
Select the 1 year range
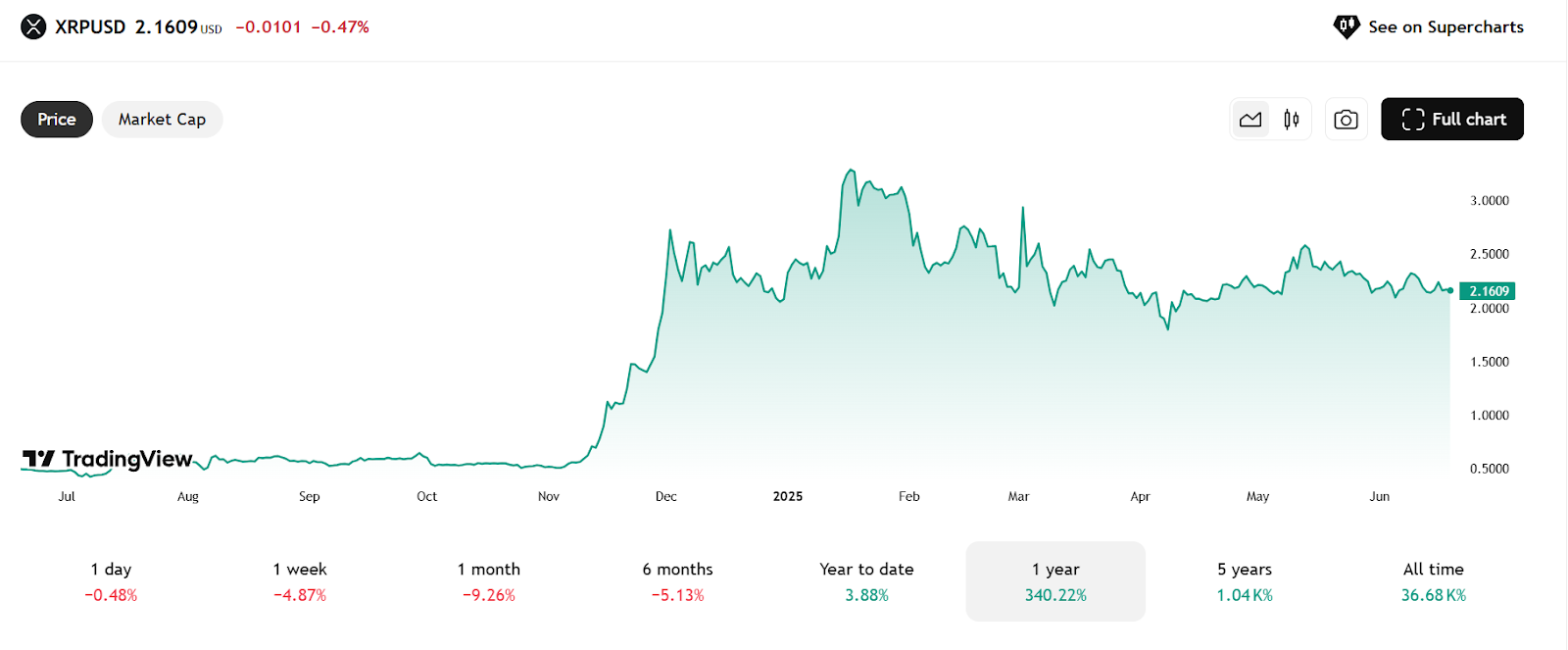(1055, 581)
